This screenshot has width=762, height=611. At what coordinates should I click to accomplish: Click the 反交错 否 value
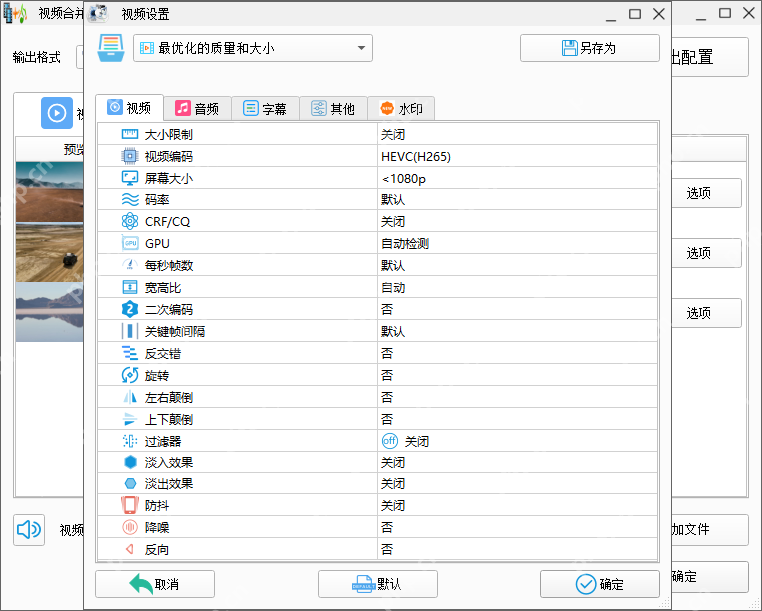(518, 353)
